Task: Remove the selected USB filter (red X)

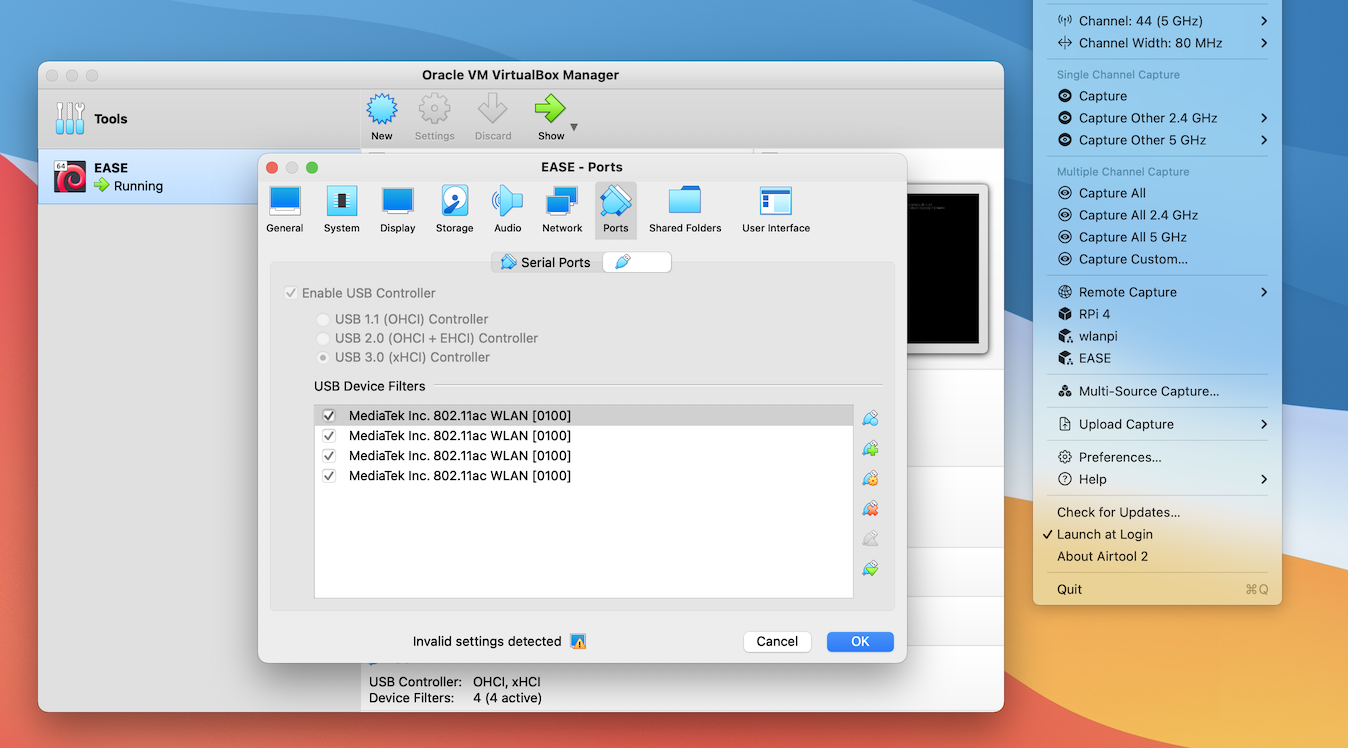Action: pyautogui.click(x=870, y=508)
